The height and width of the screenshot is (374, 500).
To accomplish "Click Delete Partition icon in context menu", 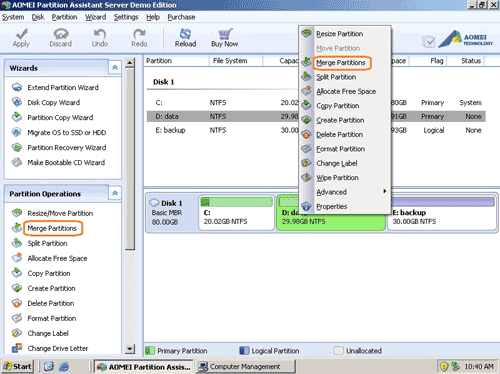I will coord(306,135).
